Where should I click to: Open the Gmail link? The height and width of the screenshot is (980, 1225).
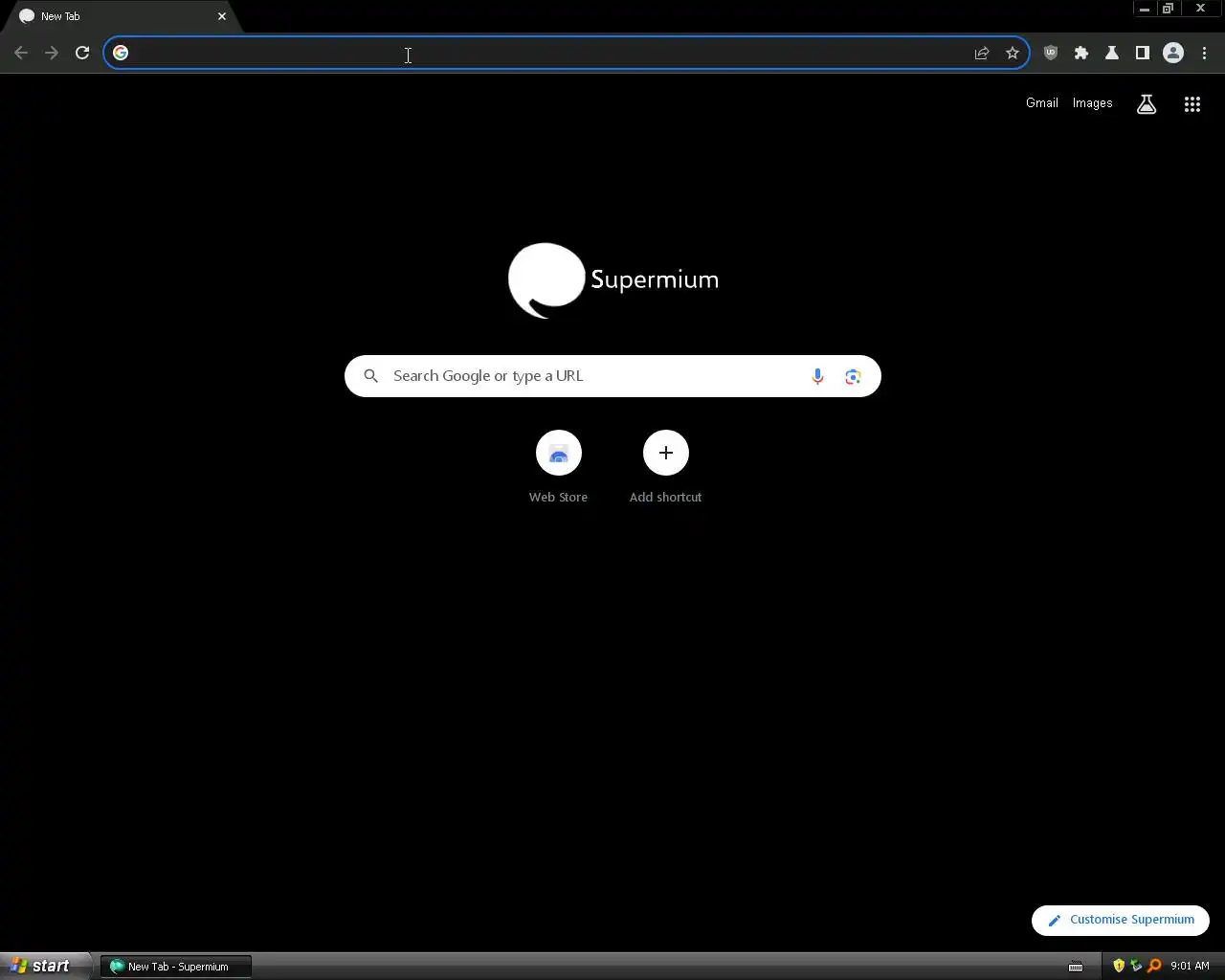[1042, 103]
